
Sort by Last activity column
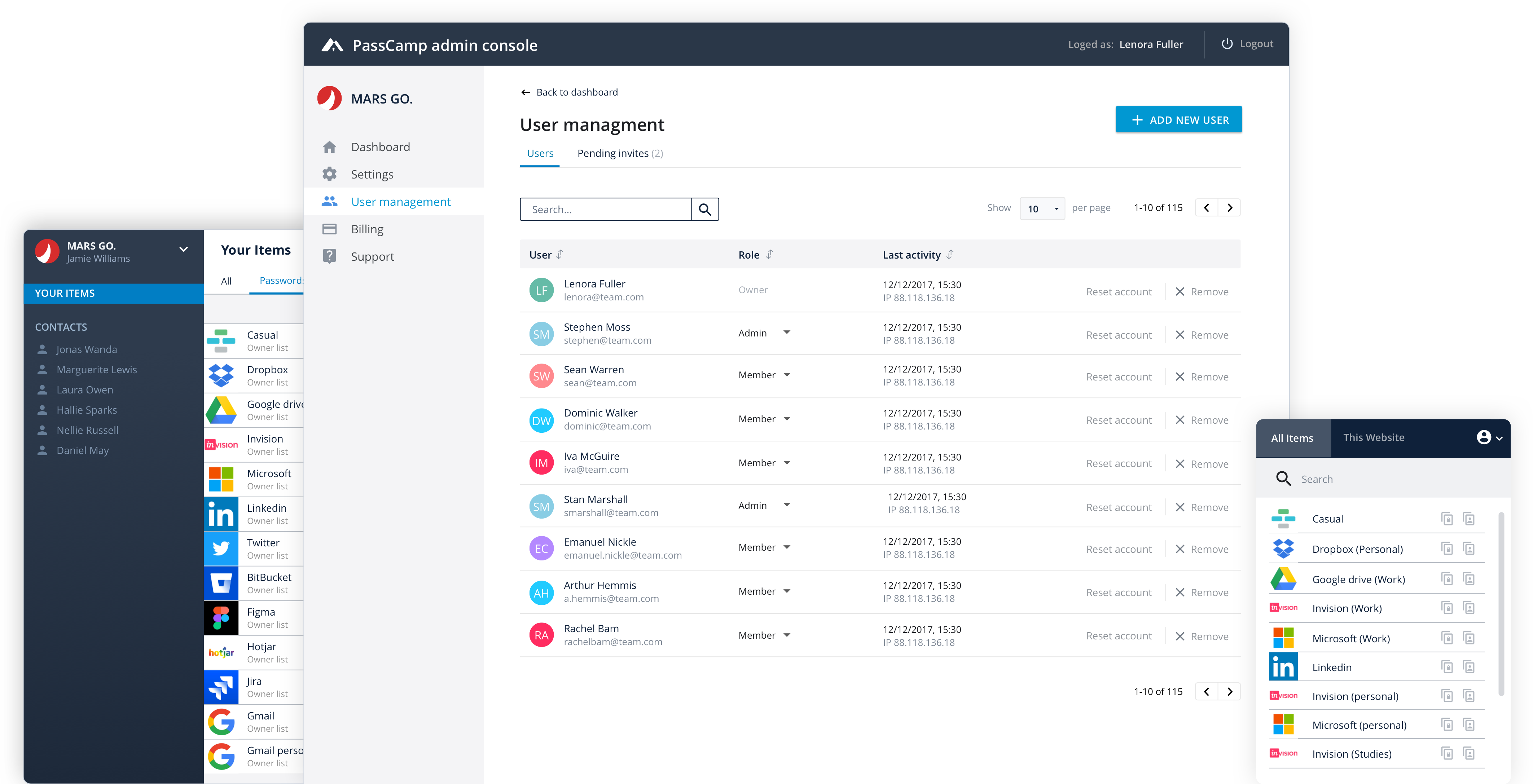(x=950, y=255)
